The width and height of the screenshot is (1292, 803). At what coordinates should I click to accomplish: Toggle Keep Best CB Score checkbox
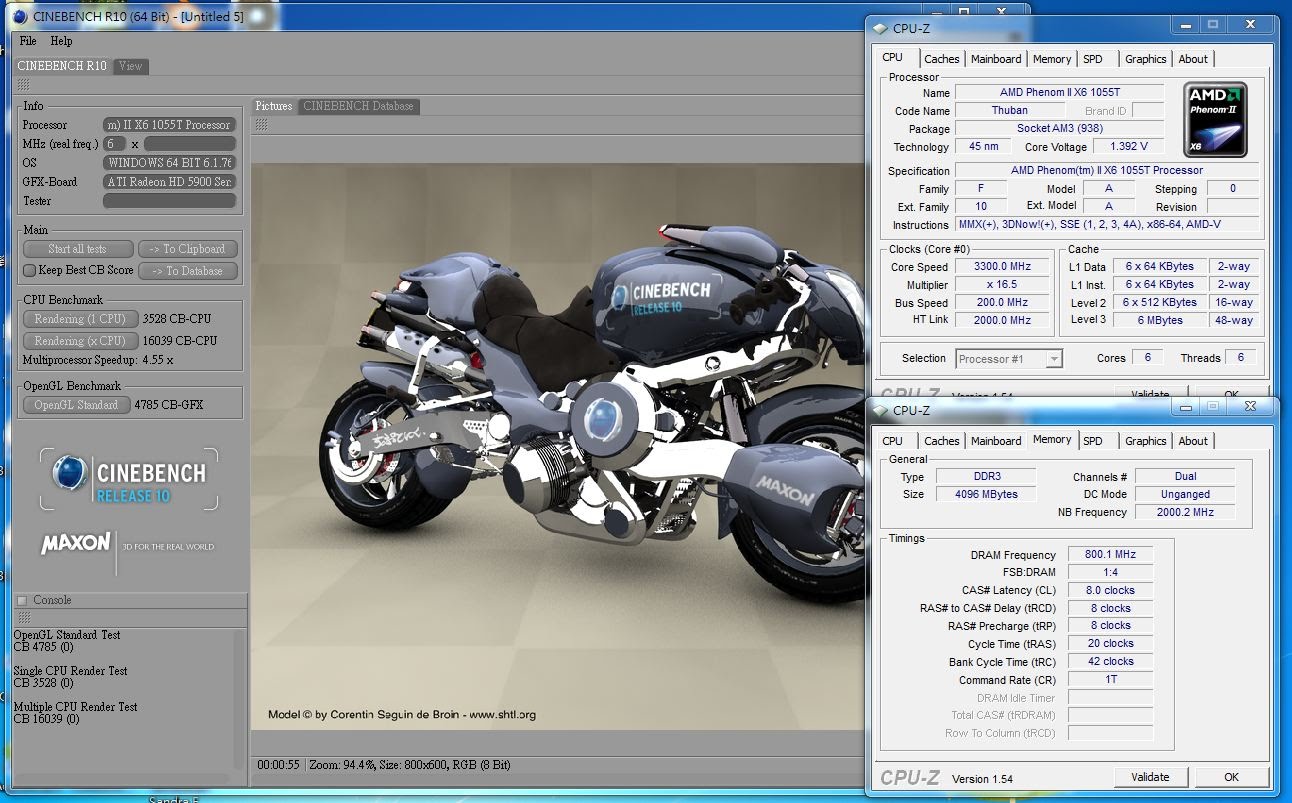tap(29, 271)
